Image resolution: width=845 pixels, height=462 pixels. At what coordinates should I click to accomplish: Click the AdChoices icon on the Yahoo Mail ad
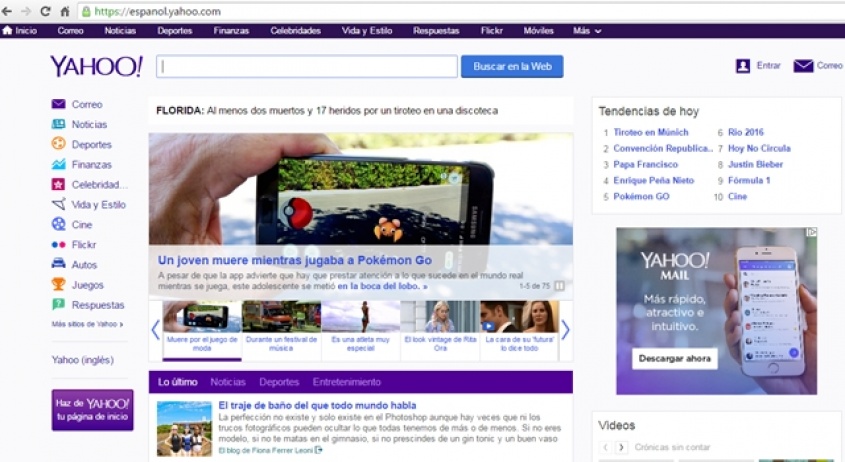812,232
